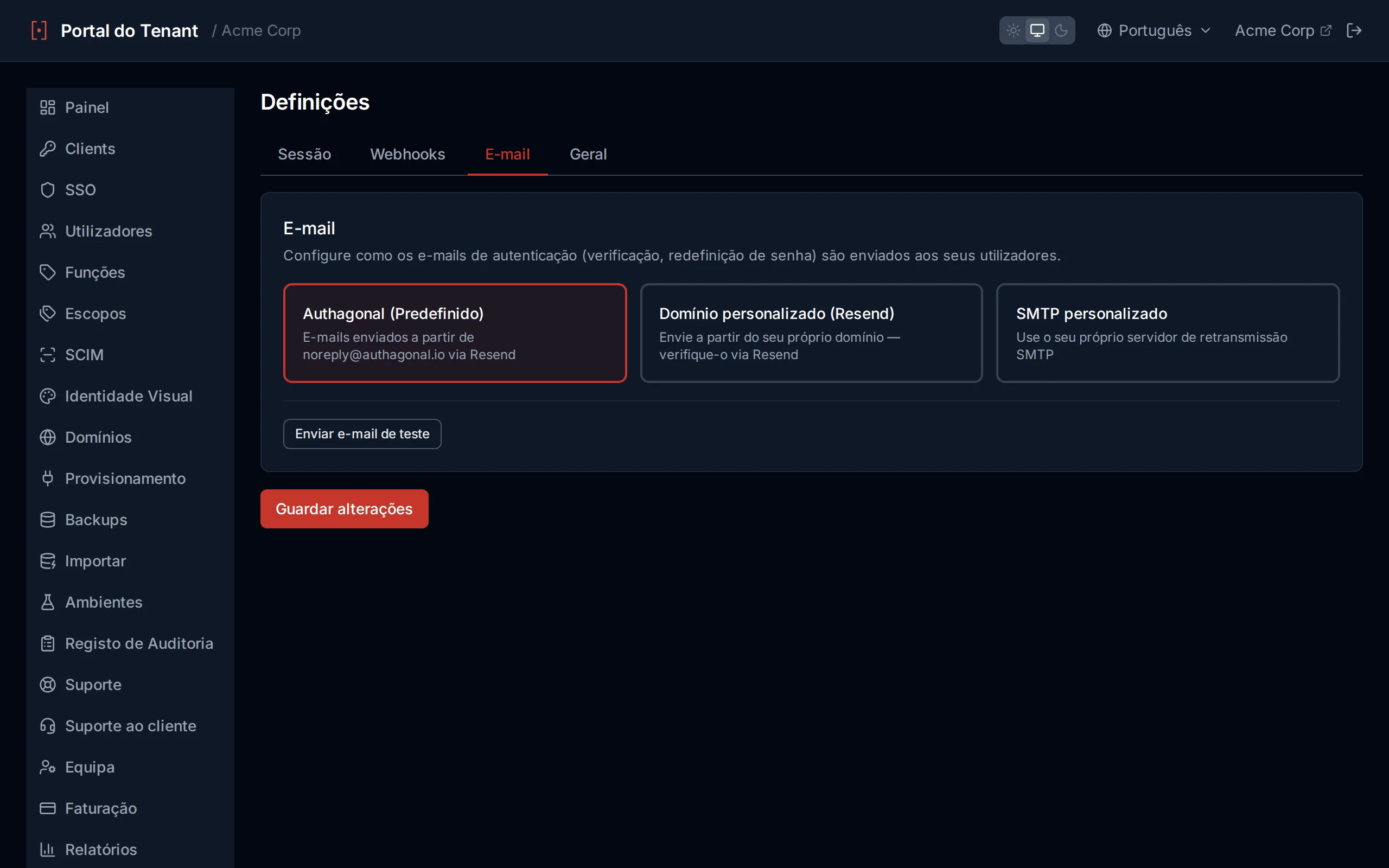Click the Faturação credit card icon

(x=48, y=808)
